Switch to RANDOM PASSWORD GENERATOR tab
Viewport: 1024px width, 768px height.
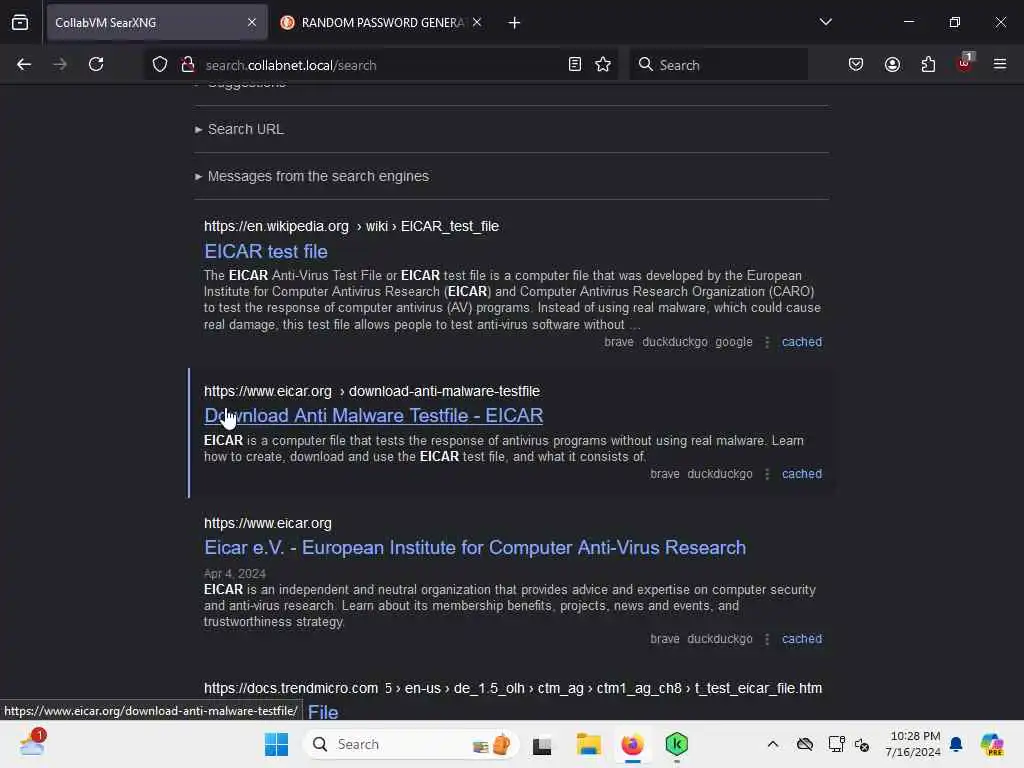coord(382,23)
